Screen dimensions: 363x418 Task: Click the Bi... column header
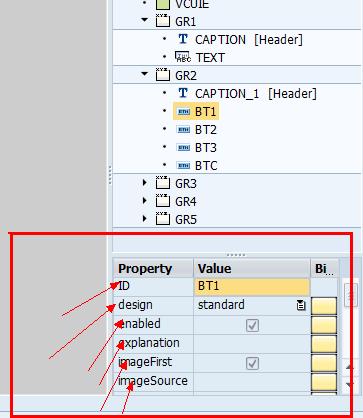(x=325, y=268)
